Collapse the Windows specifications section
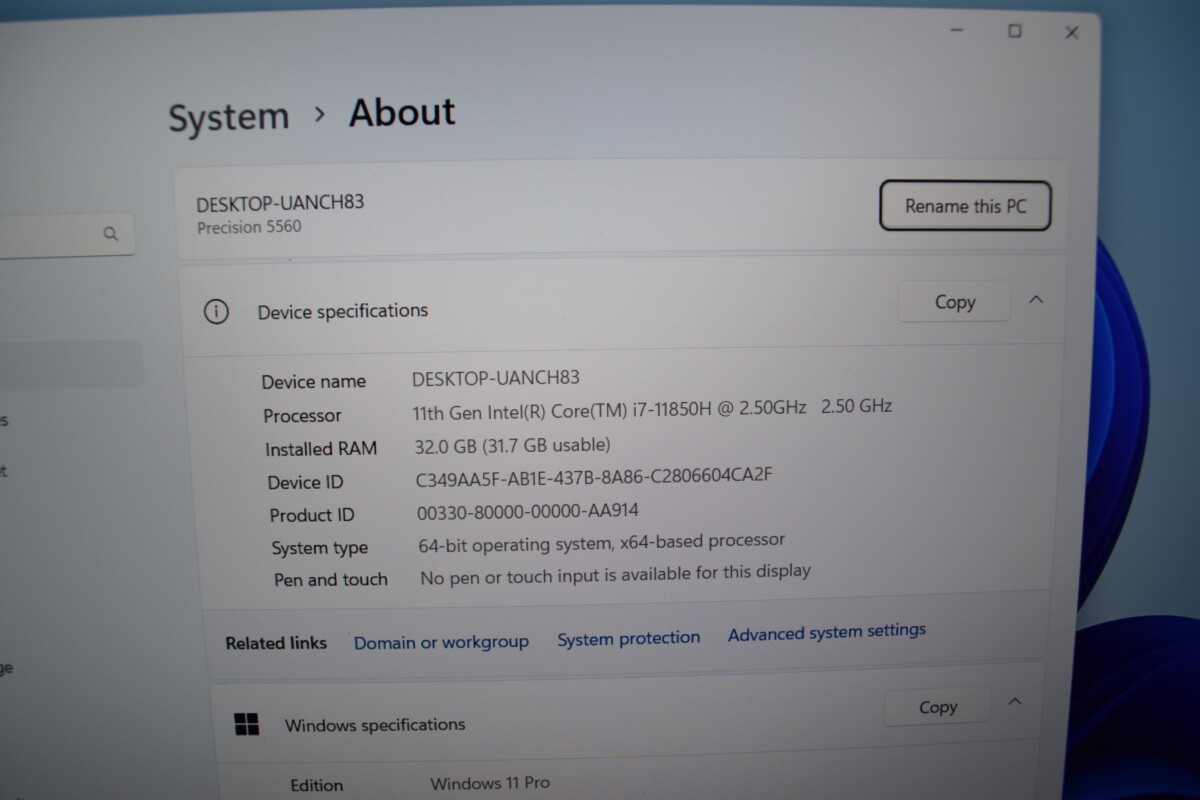Image resolution: width=1200 pixels, height=800 pixels. tap(1014, 702)
